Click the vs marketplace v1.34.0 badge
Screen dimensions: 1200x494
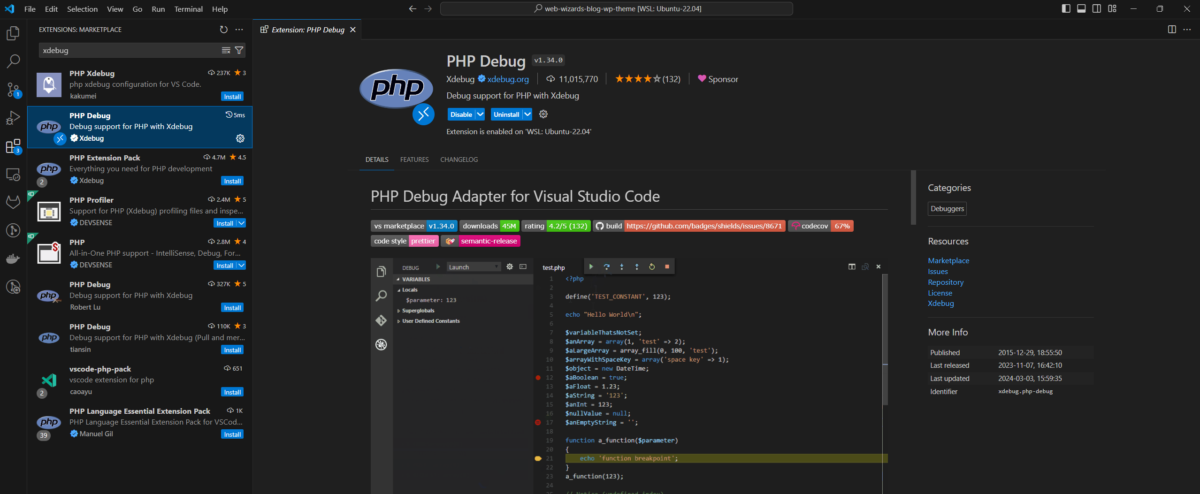pos(414,226)
